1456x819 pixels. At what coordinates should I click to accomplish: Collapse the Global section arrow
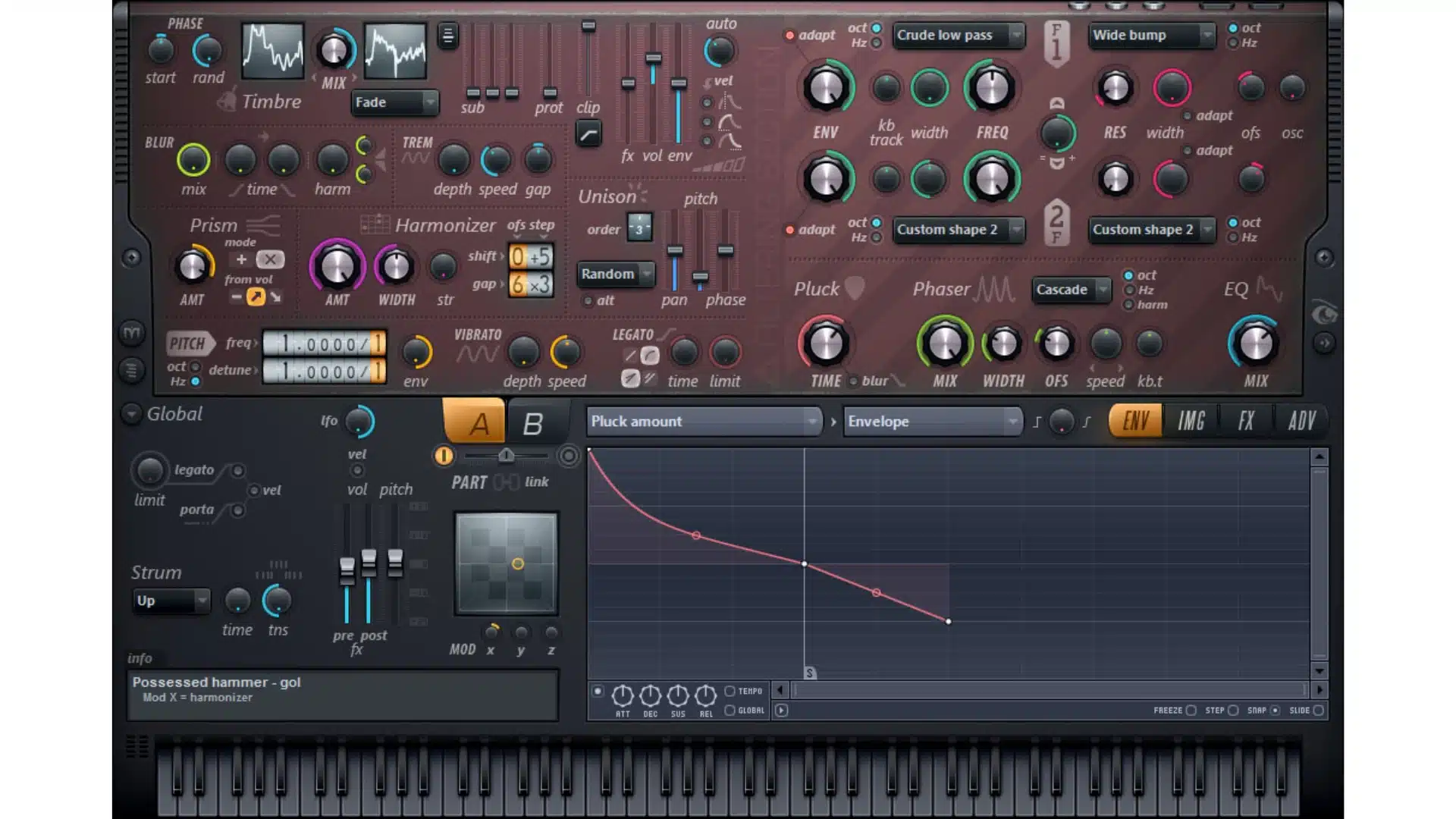[x=131, y=413]
